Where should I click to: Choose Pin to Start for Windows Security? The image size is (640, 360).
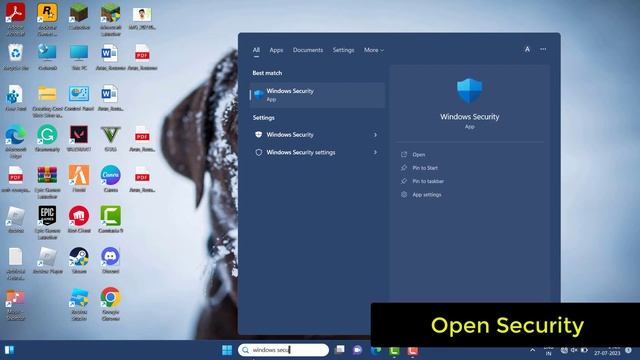(425, 168)
